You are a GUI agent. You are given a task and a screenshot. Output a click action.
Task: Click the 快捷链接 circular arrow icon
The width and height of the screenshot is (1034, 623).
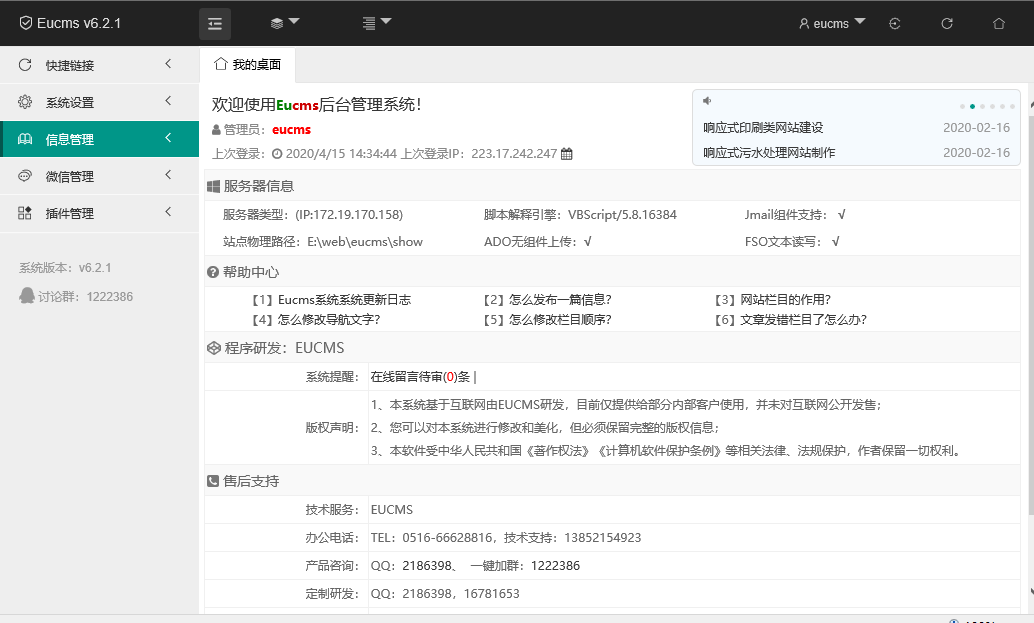(25, 65)
